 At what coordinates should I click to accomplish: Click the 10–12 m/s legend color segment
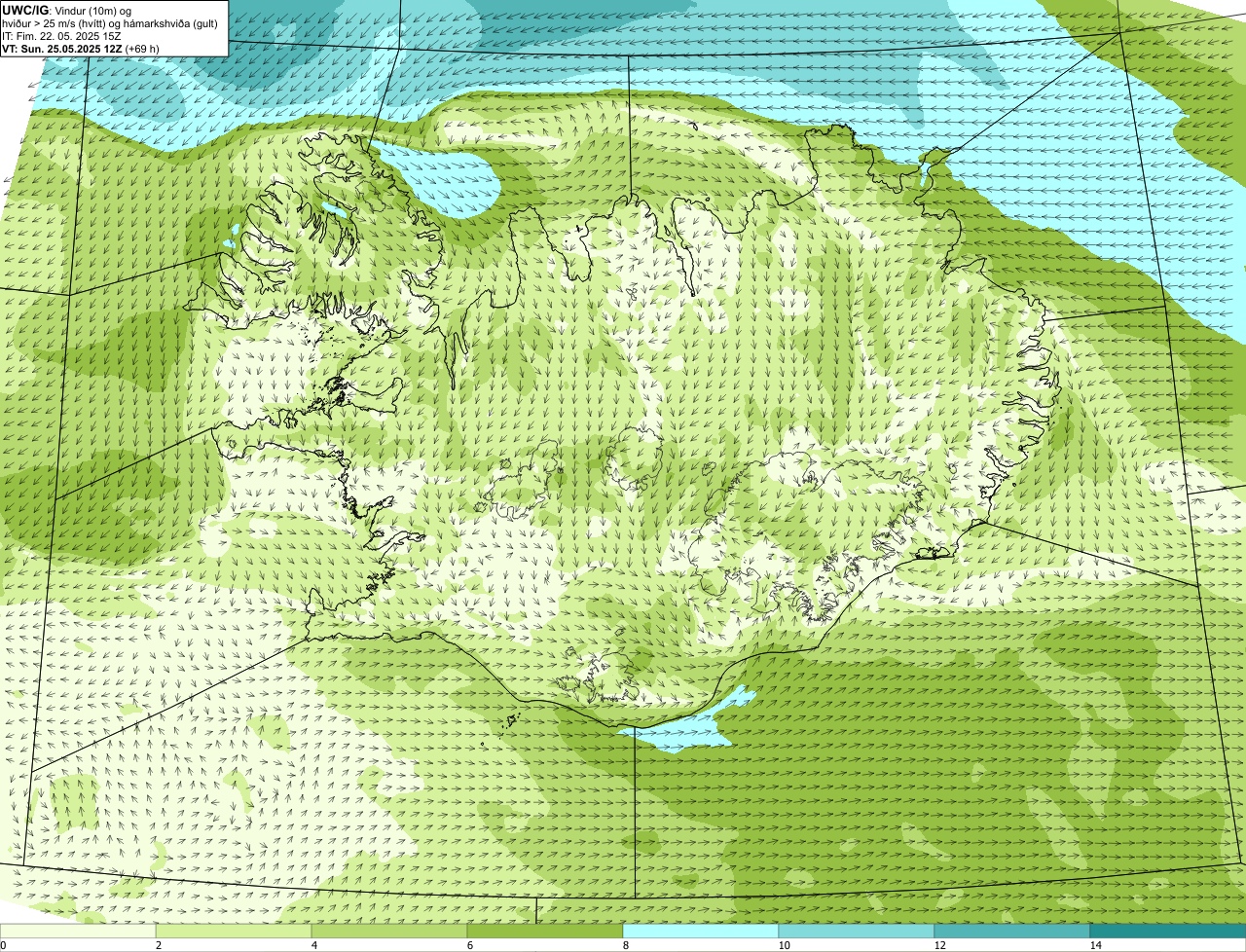[x=857, y=931]
